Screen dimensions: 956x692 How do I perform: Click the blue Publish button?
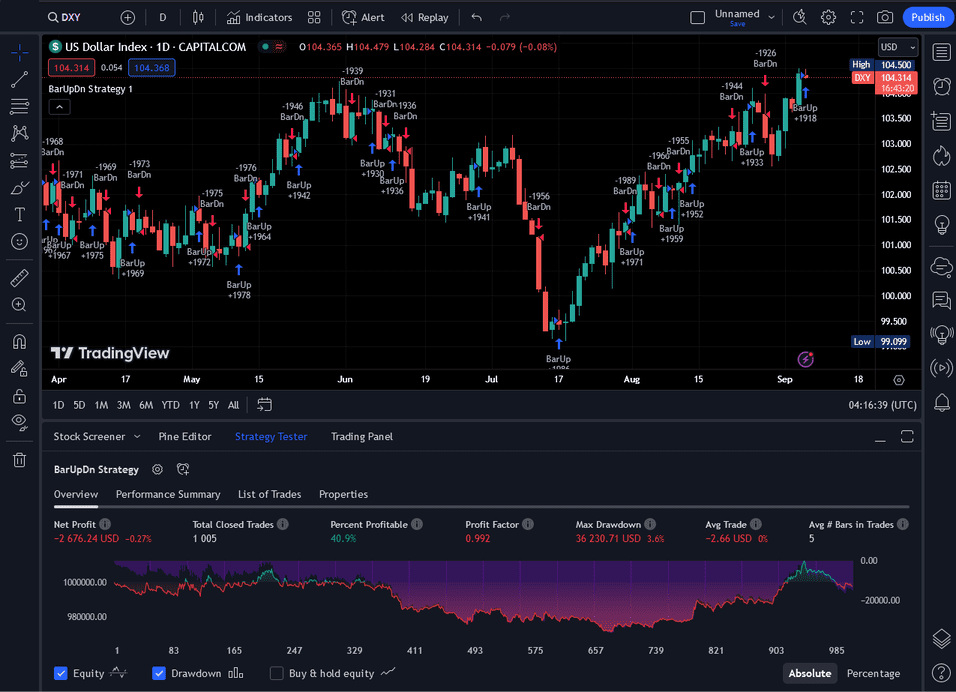(x=927, y=17)
